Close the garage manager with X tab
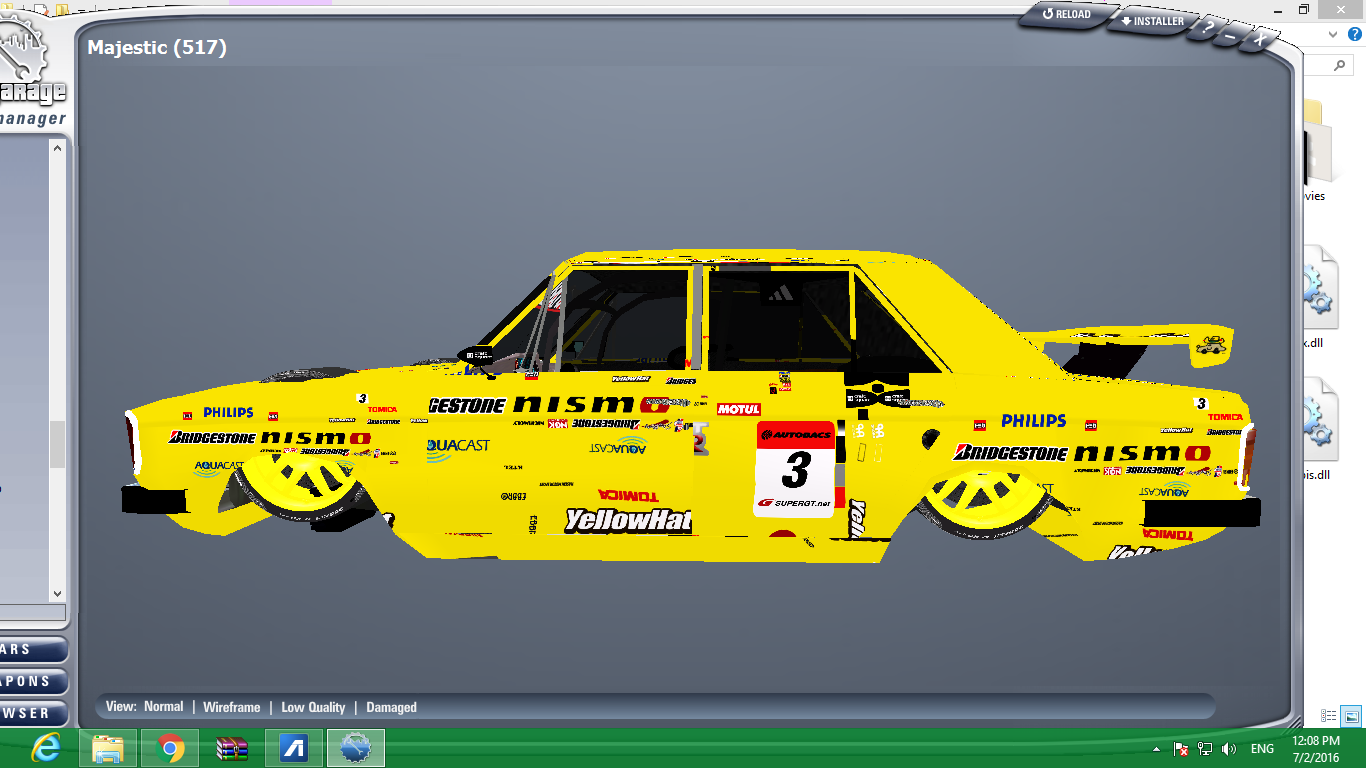This screenshot has width=1366, height=768. click(x=1262, y=40)
